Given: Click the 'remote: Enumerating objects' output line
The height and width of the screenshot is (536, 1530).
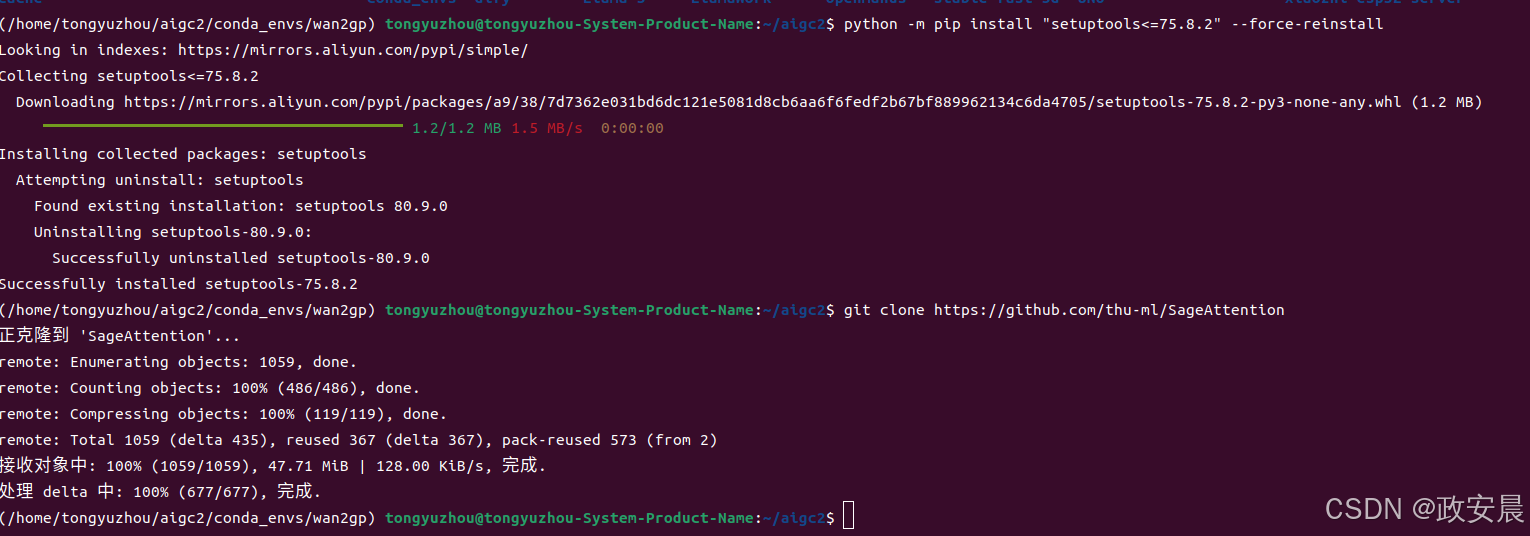Looking at the screenshot, I should pyautogui.click(x=178, y=362).
